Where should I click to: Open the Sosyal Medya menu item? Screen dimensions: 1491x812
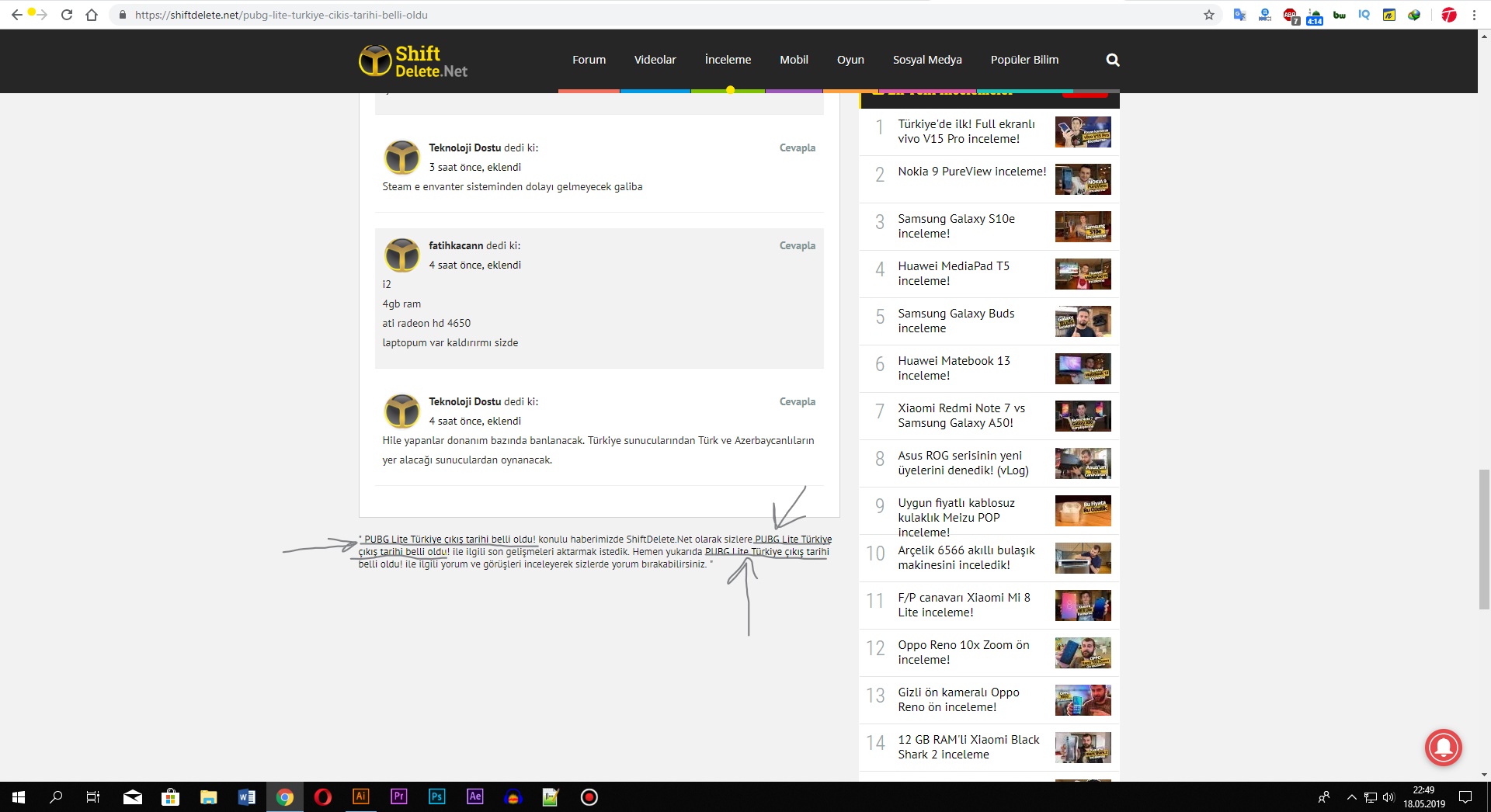(x=927, y=60)
